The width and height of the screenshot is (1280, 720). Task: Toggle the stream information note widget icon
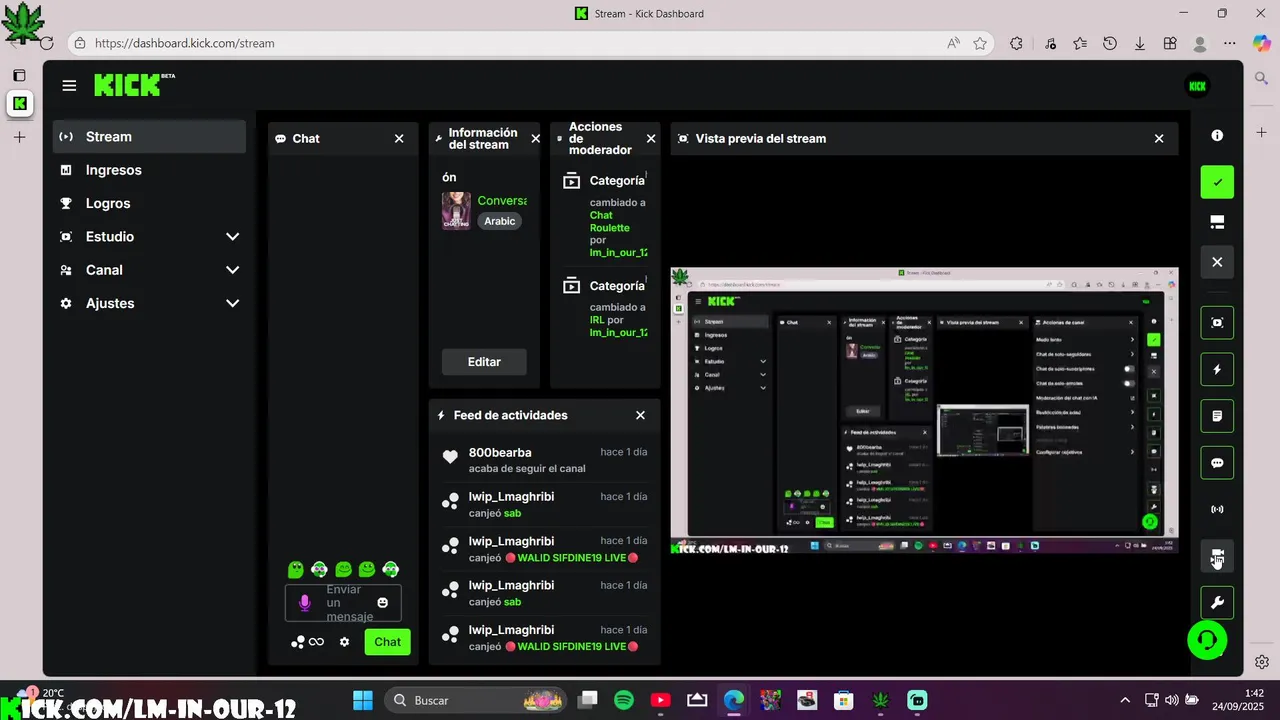point(1217,416)
